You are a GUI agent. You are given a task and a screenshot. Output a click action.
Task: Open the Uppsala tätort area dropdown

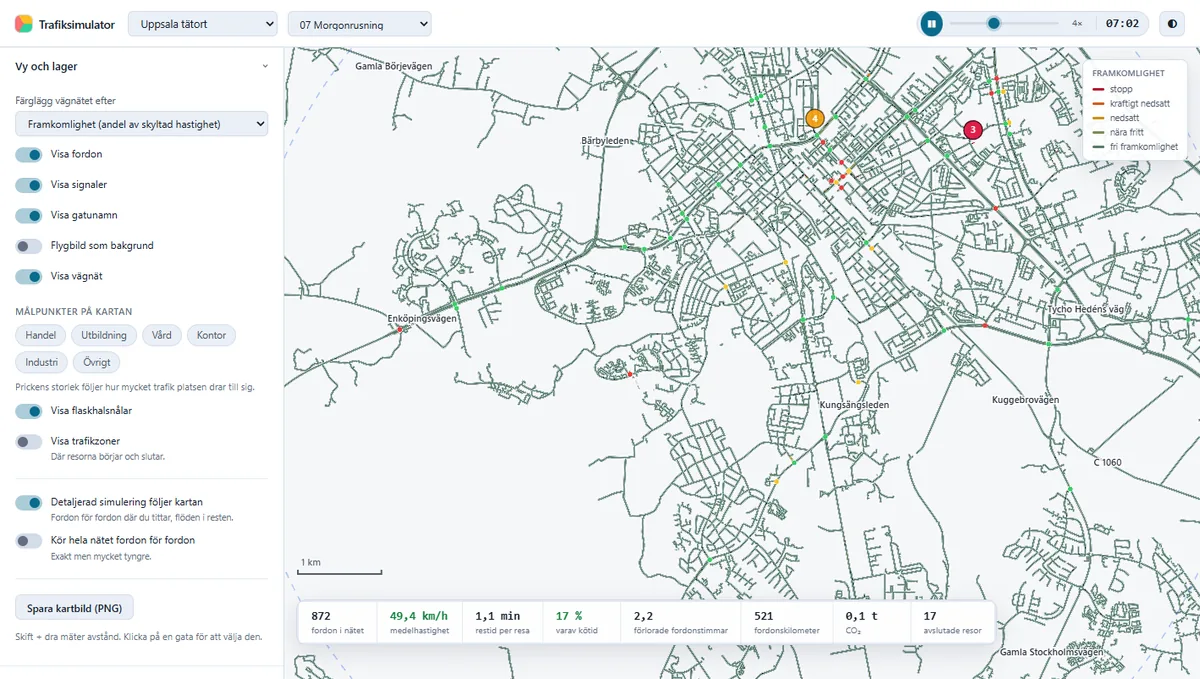click(x=203, y=24)
